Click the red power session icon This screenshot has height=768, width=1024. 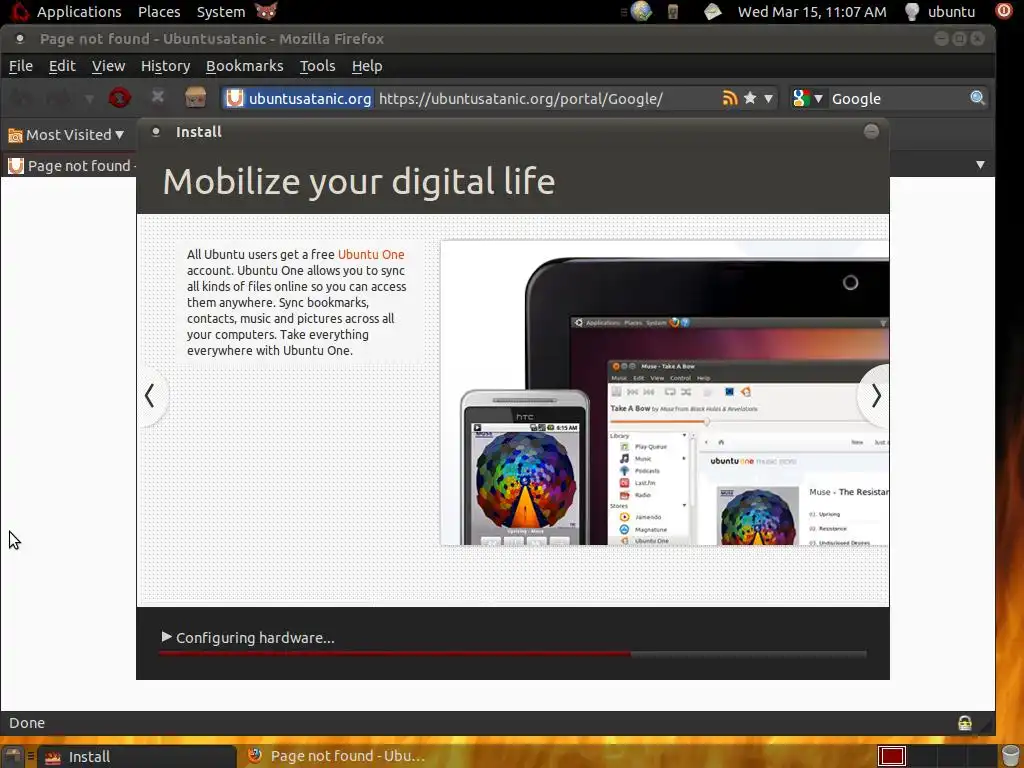coord(1004,10)
